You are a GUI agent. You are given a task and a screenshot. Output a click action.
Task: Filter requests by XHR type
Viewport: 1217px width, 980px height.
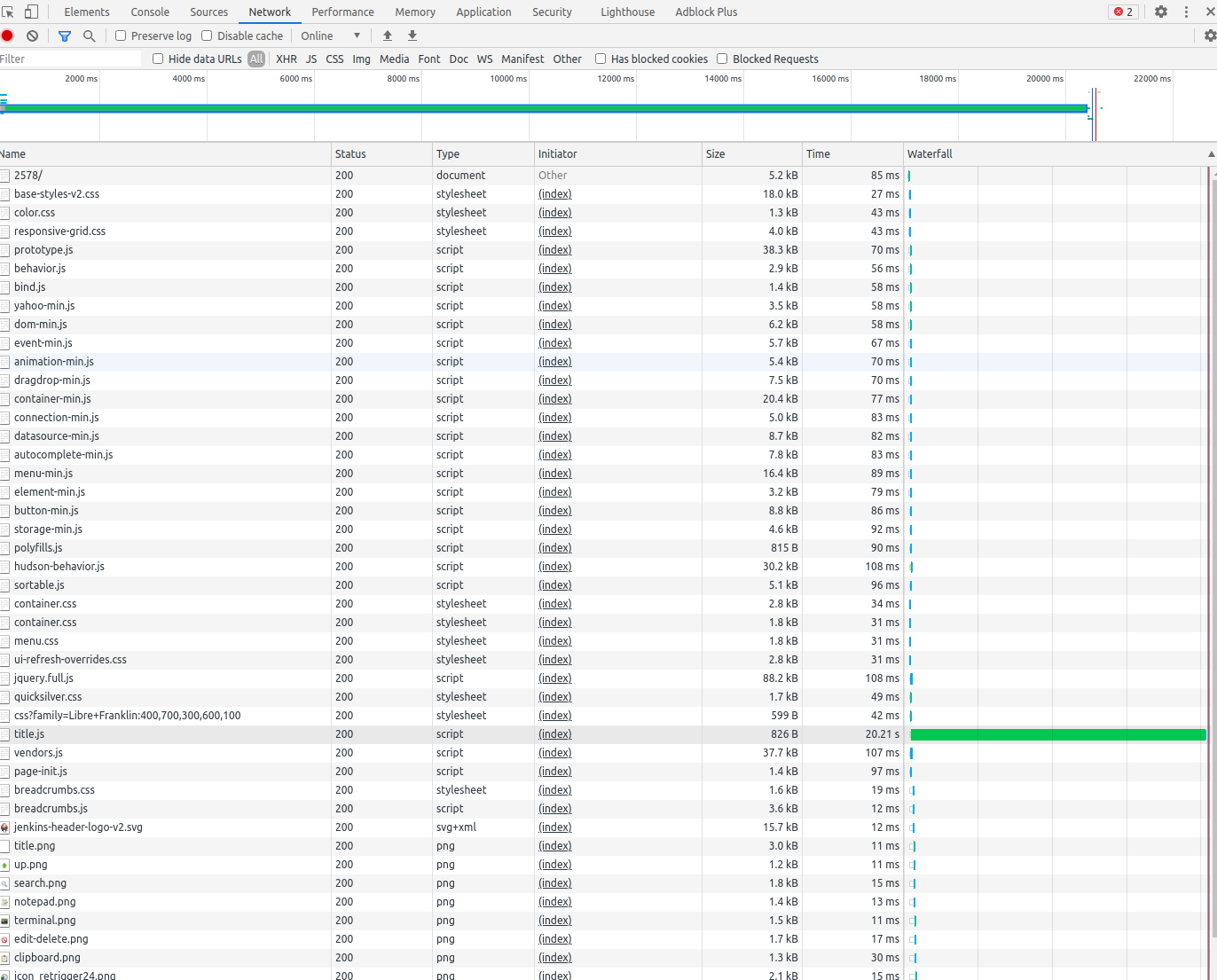287,59
